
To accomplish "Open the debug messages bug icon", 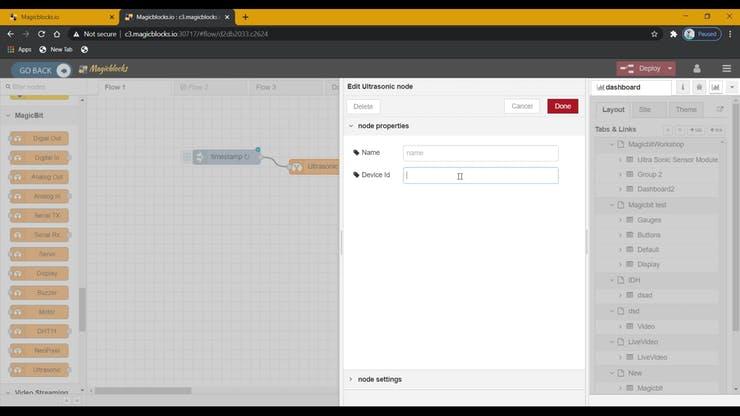I will (x=699, y=87).
